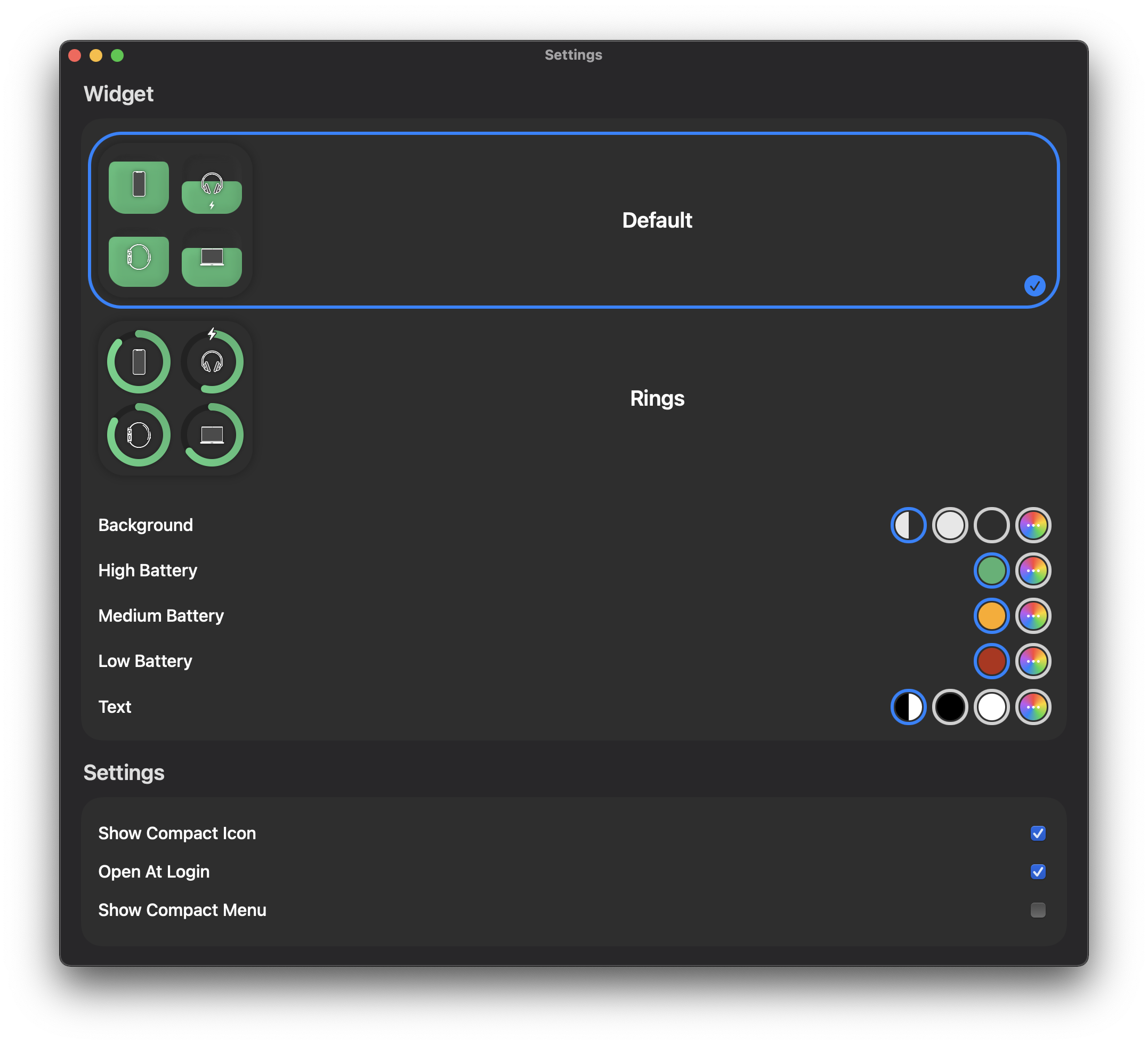This screenshot has height=1045, width=1148.
Task: Open custom color picker for Medium Battery
Action: click(x=1033, y=616)
